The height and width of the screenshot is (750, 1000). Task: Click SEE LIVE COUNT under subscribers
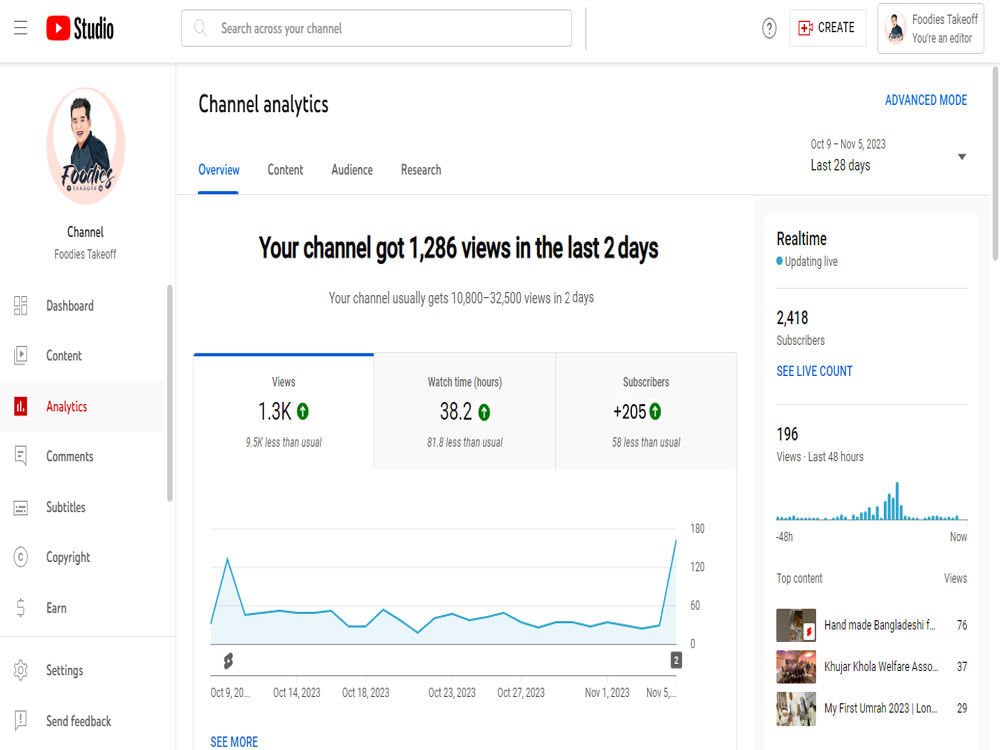pos(814,371)
